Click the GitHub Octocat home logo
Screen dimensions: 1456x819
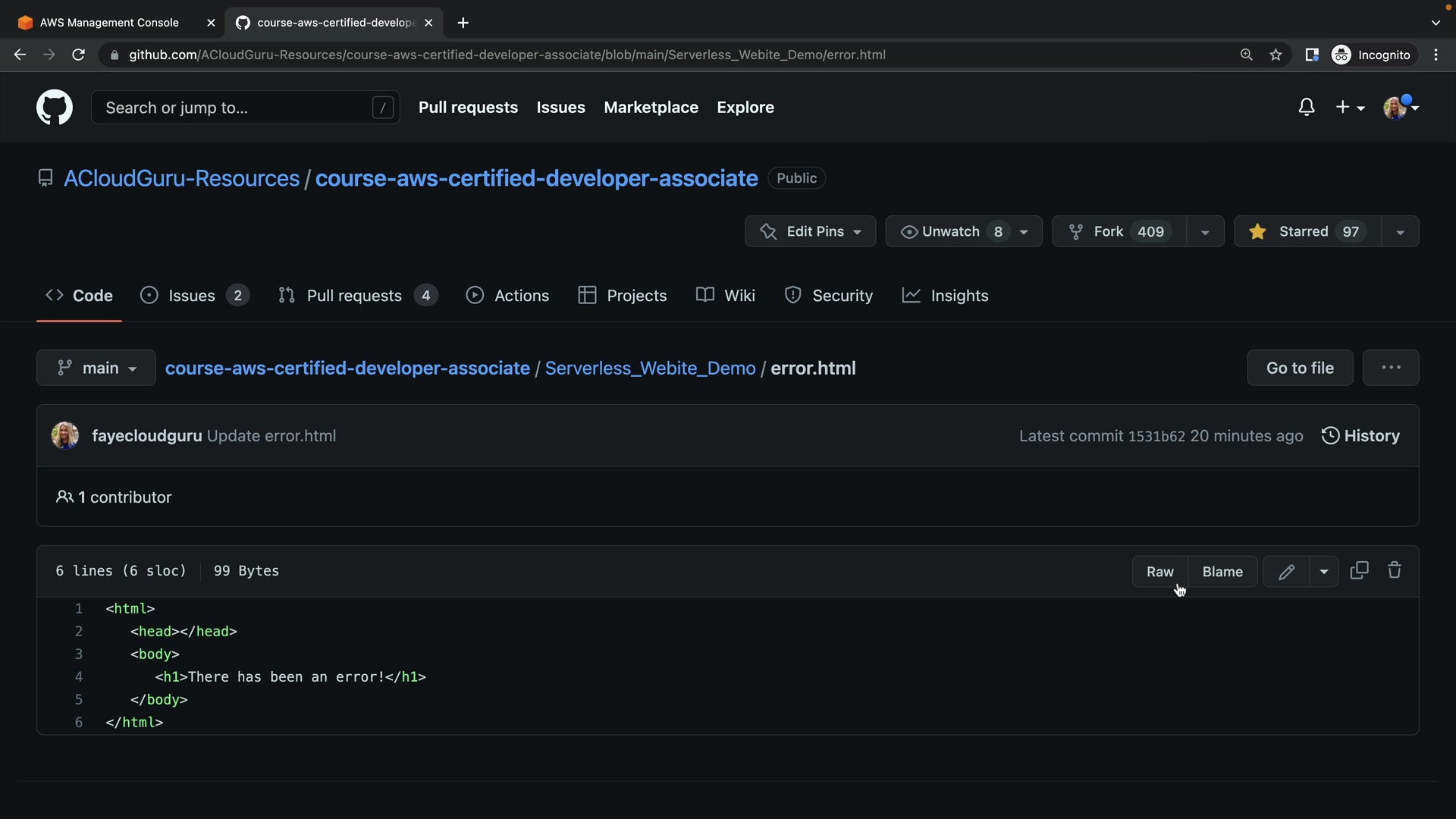[55, 108]
